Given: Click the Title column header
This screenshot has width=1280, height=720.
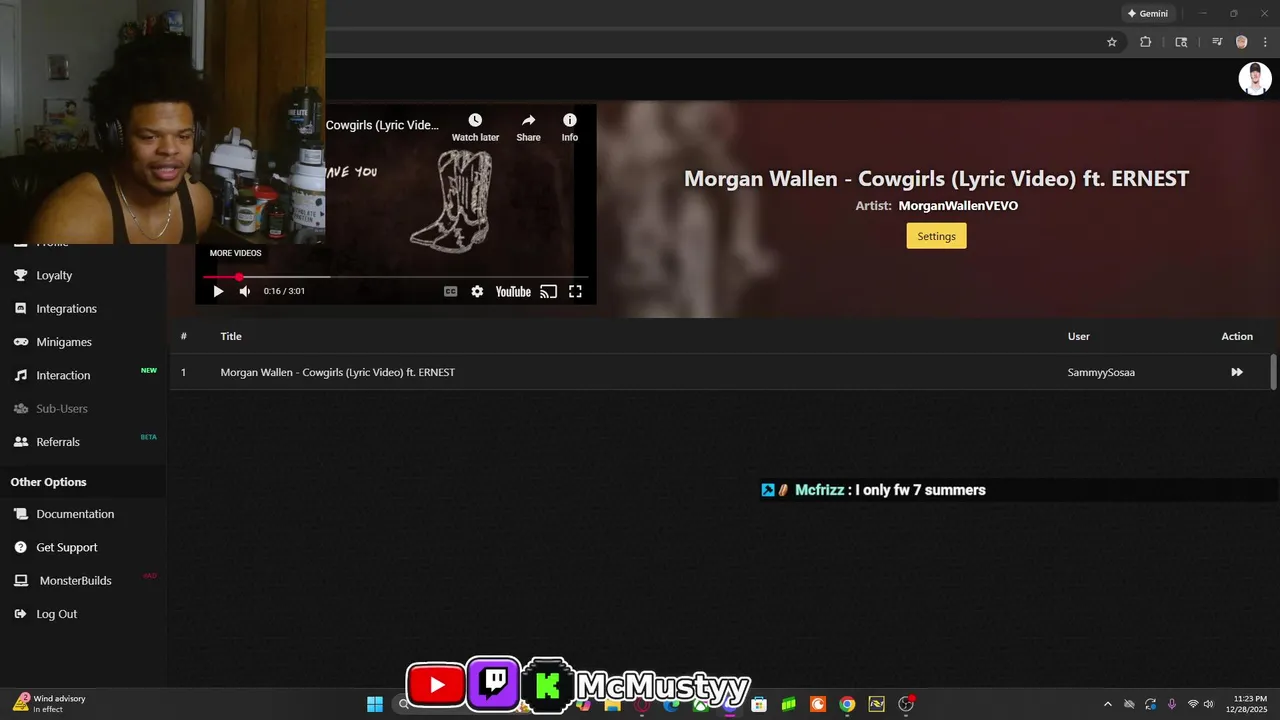Looking at the screenshot, I should [x=231, y=336].
